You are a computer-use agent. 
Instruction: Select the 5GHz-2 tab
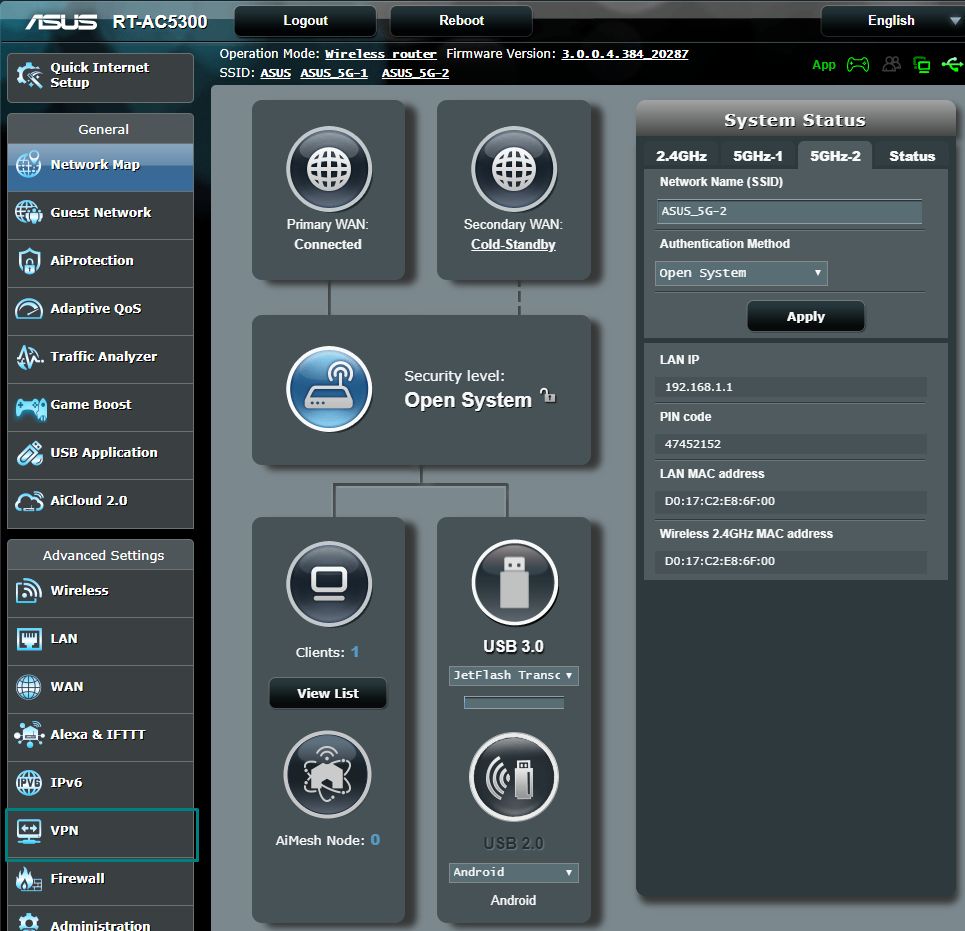pyautogui.click(x=835, y=156)
